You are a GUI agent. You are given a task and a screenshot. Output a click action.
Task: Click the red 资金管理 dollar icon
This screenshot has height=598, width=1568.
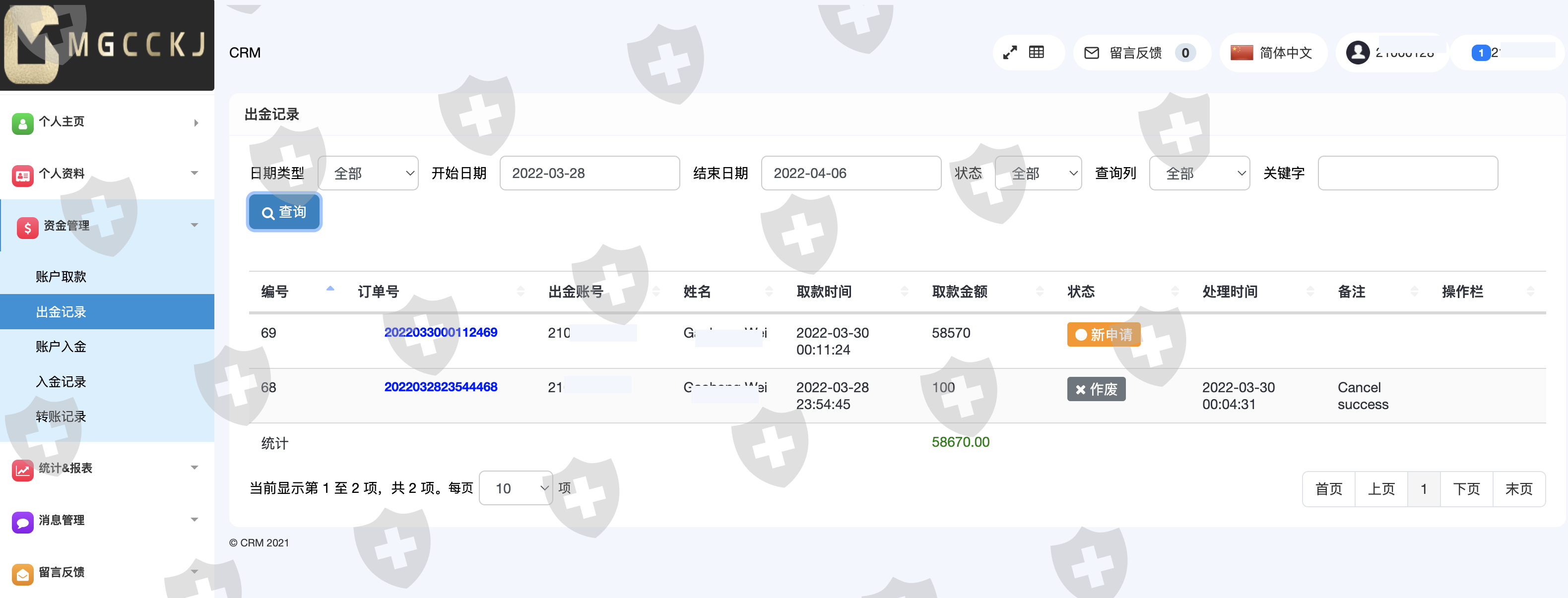(27, 228)
